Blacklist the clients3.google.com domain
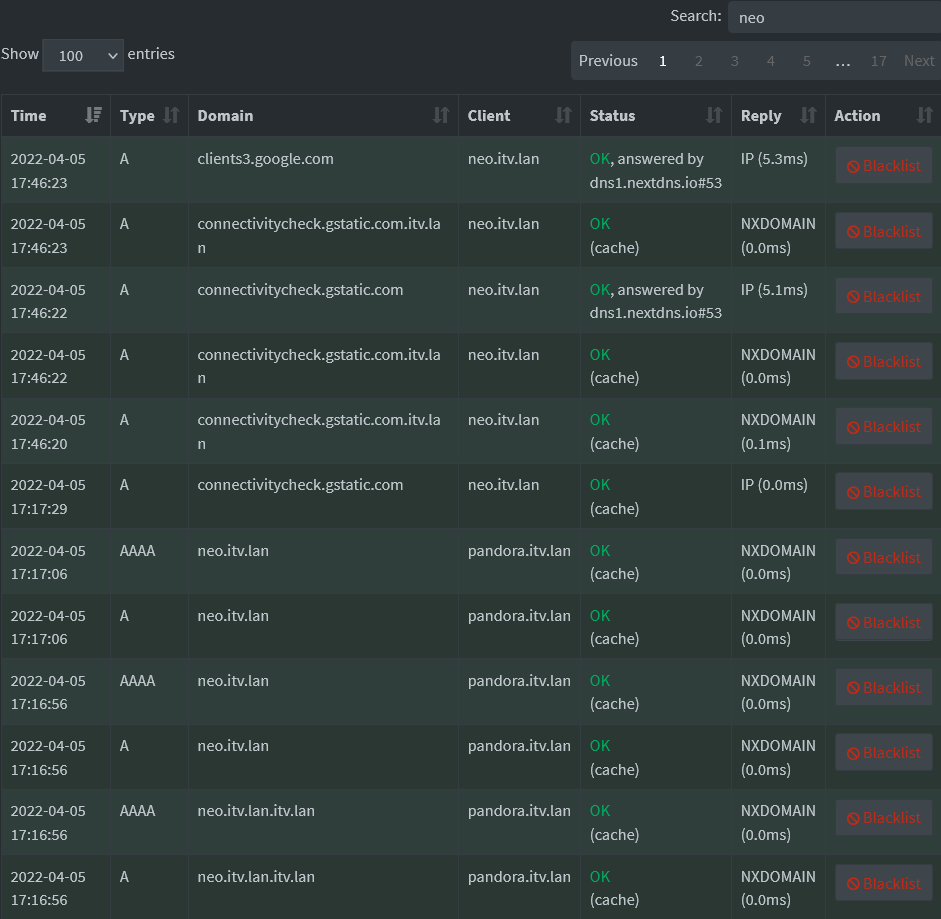Screen dimensions: 941x919 [884, 165]
